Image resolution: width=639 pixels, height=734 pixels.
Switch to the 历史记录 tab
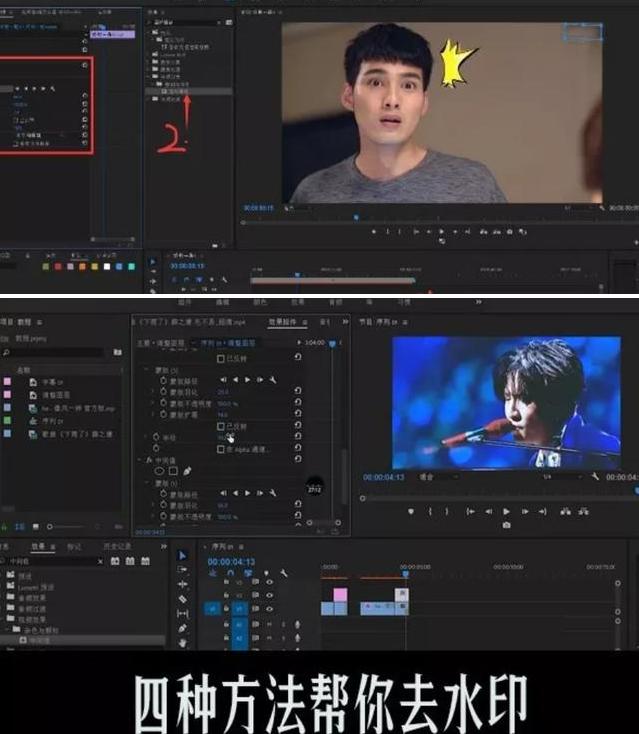[x=117, y=546]
